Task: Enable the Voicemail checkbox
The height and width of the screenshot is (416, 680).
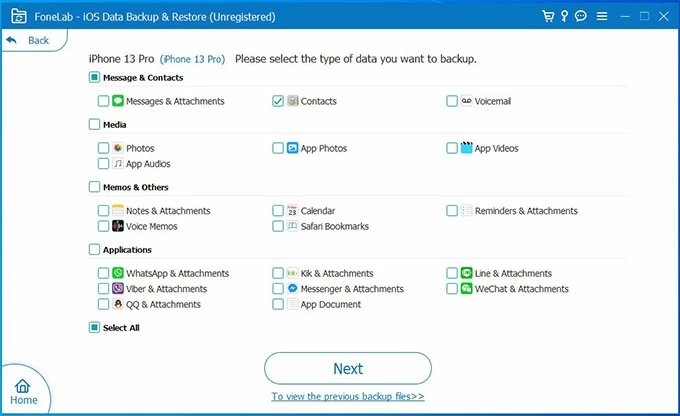Action: click(x=452, y=101)
